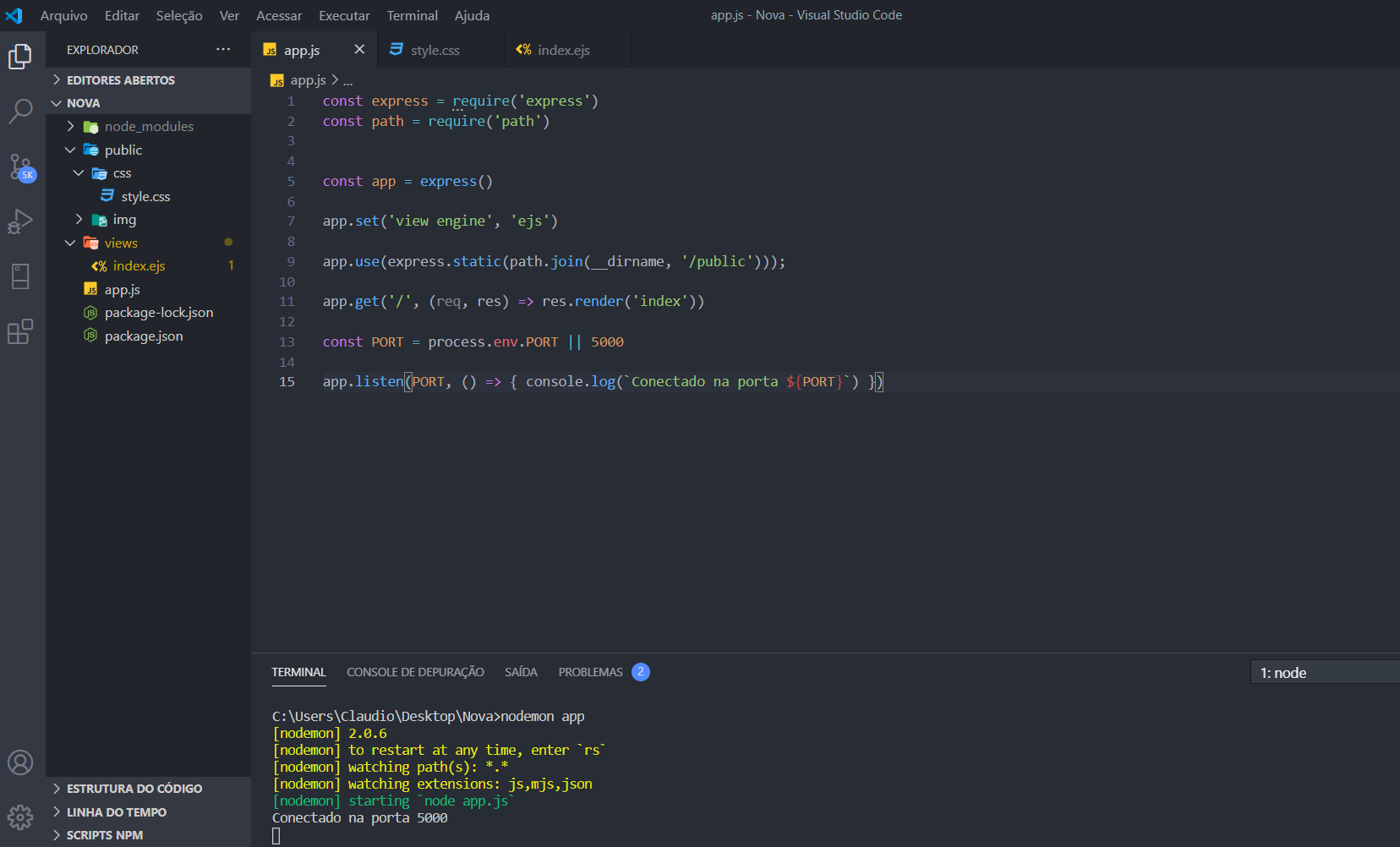
Task: Close the app.js editor tab
Action: 359,50
